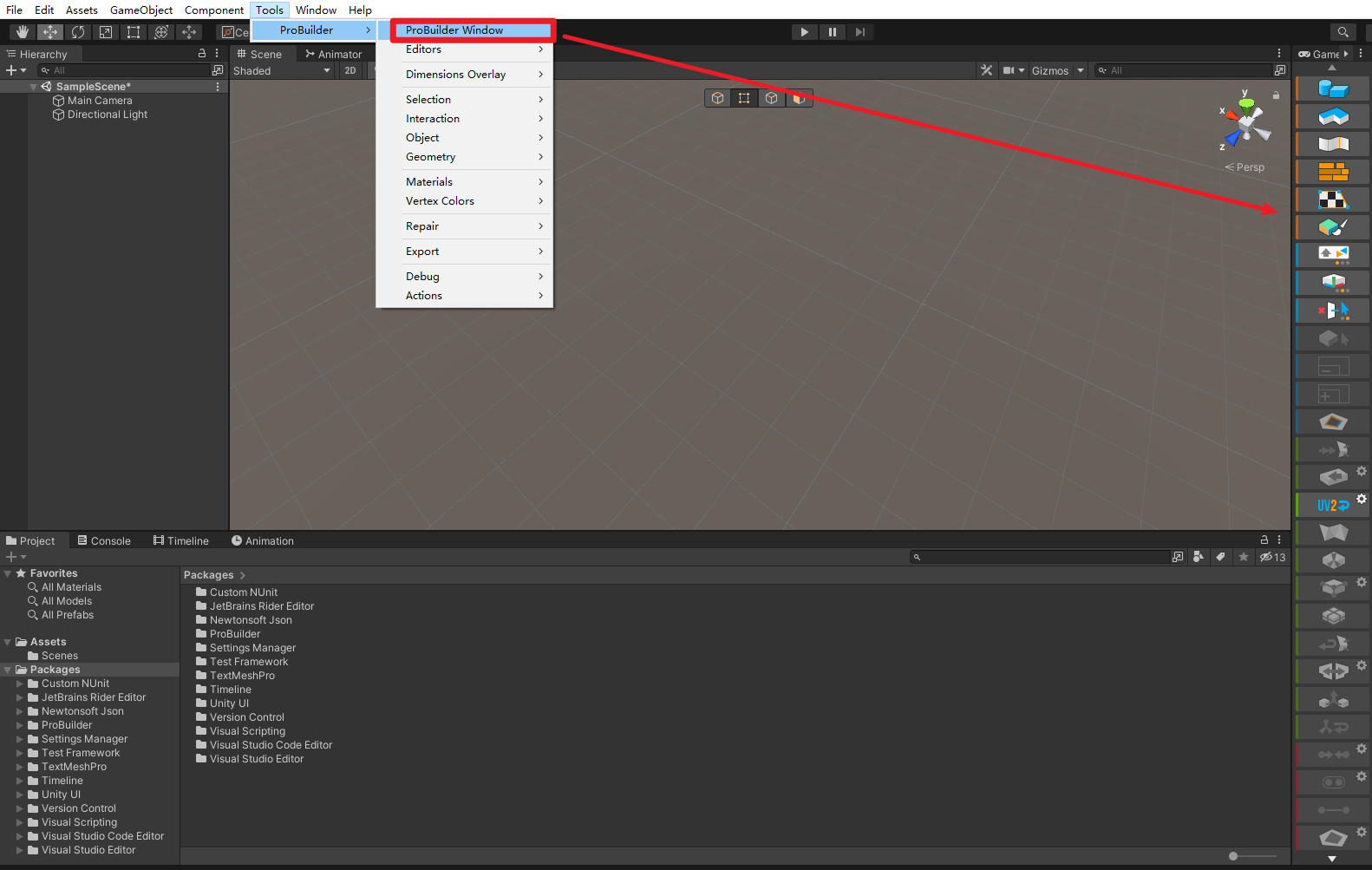Image resolution: width=1372 pixels, height=870 pixels.
Task: Switch to the Animator tab
Action: [333, 54]
